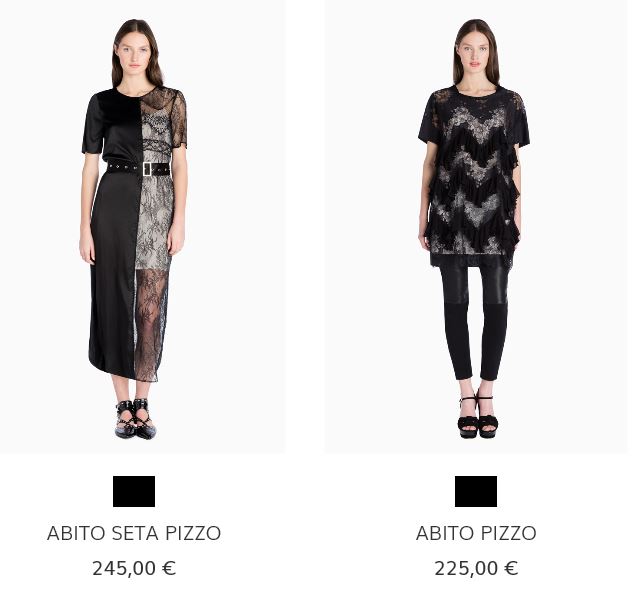Click the black satin sleeve on left dress
Screen dimensions: 634x590
pyautogui.click(x=93, y=123)
